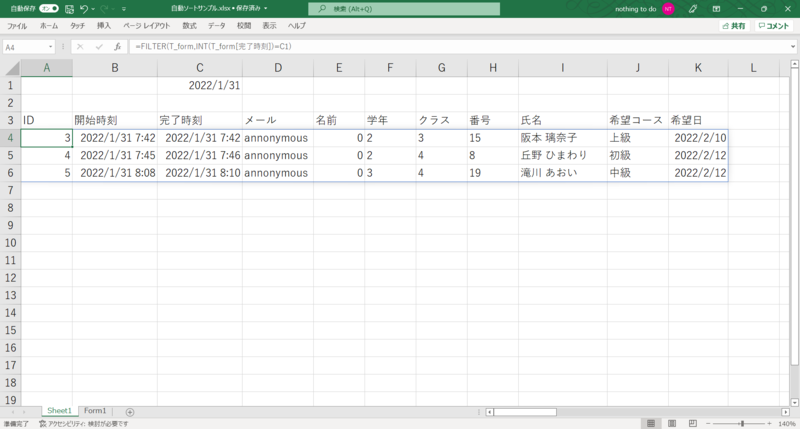
Task: Switch to the ページ レイアウト tab
Action: pos(146,26)
